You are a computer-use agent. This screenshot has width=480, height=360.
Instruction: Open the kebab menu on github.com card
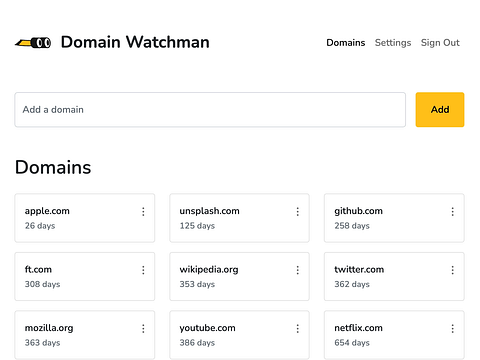452,212
